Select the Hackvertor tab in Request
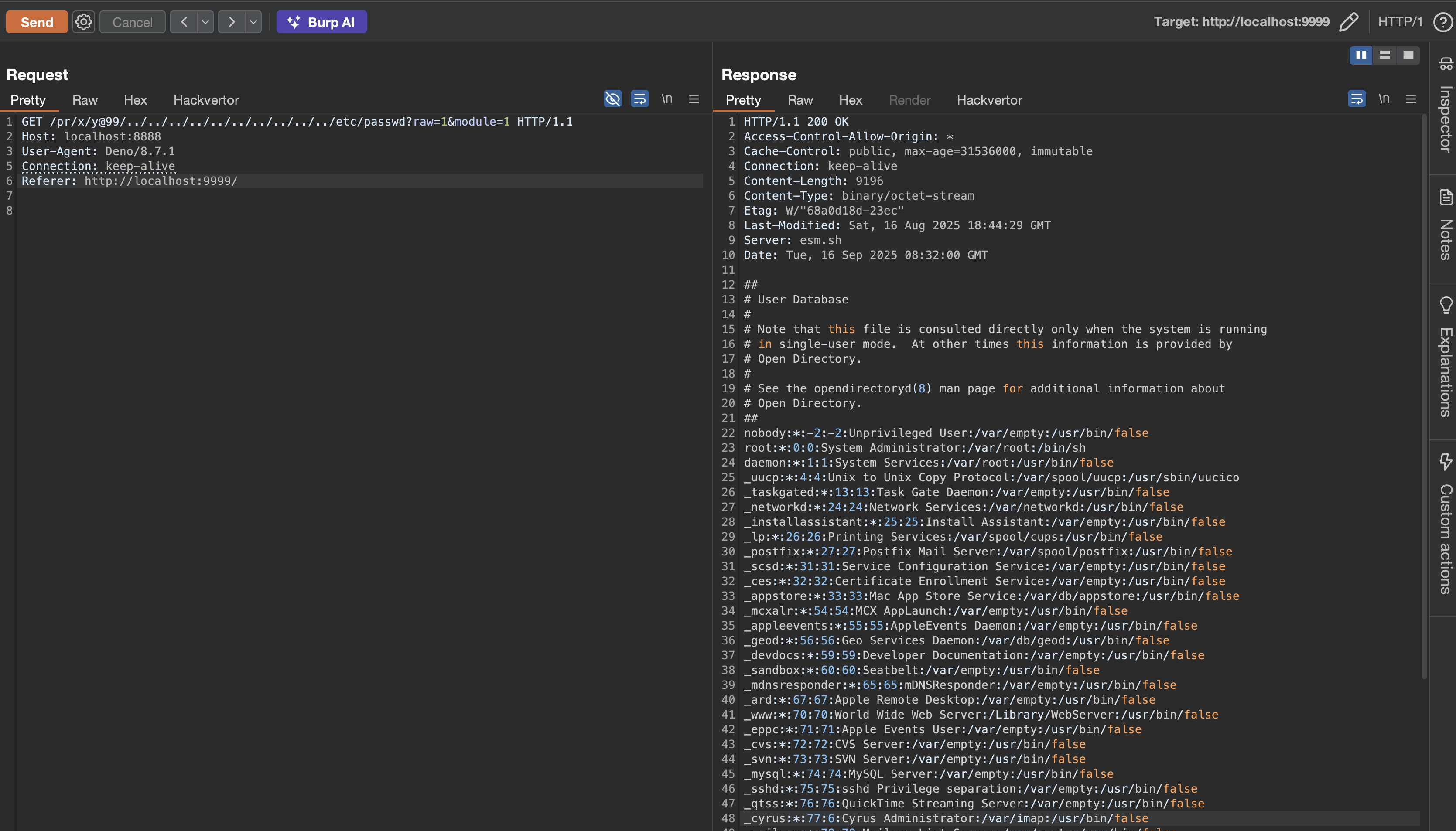The image size is (1456, 831). 206,100
